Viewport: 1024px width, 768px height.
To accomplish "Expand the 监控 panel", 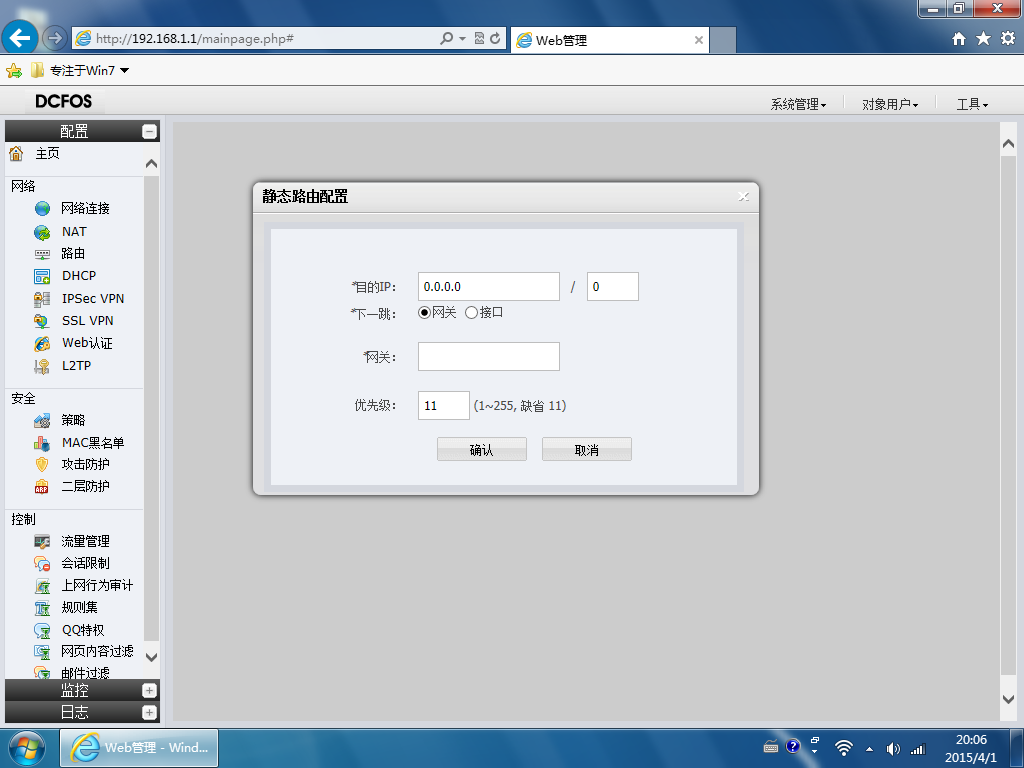I will 150,690.
